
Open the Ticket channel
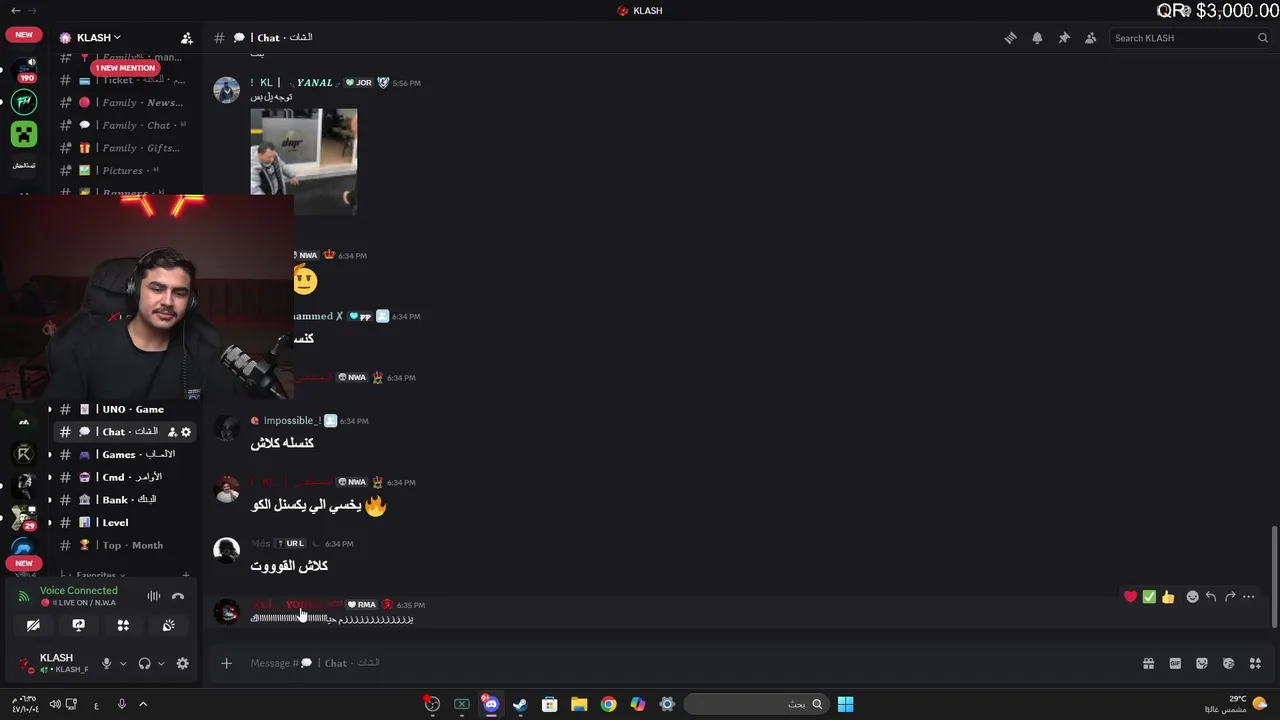124,80
